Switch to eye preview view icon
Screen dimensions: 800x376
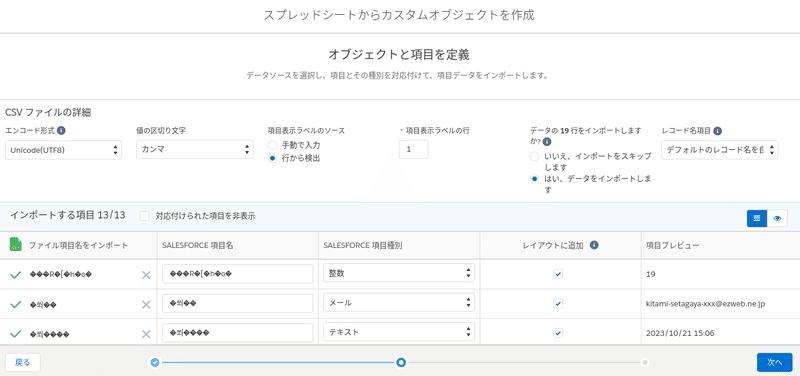(x=777, y=218)
